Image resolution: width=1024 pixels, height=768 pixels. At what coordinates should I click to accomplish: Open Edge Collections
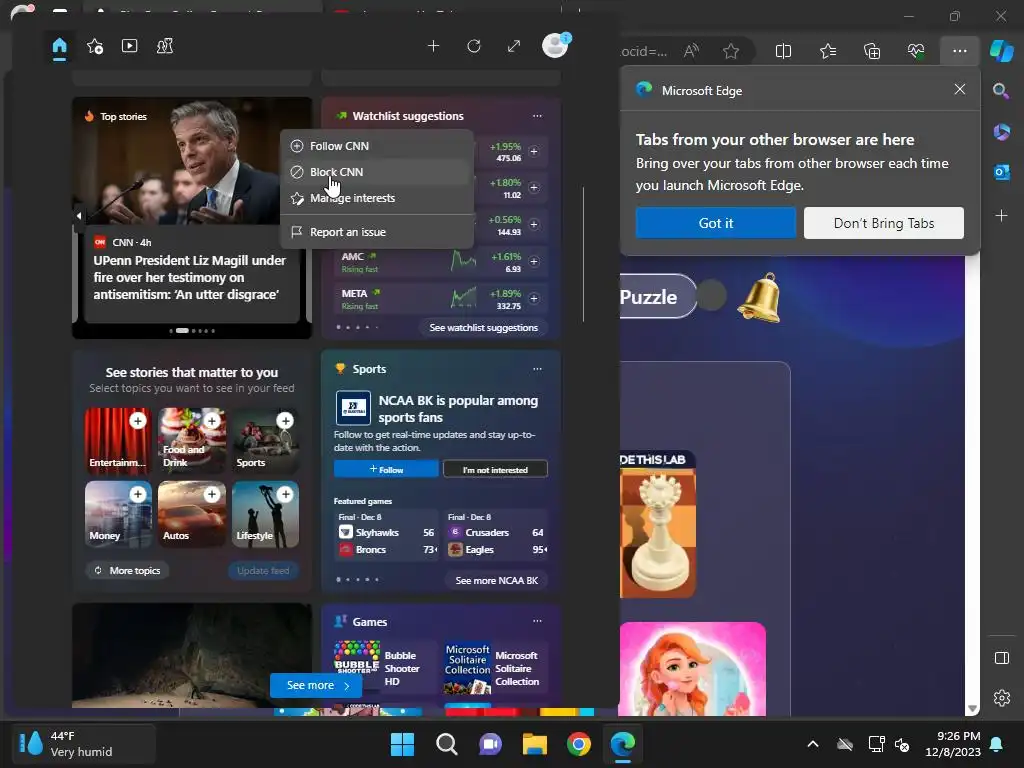pyautogui.click(x=872, y=51)
